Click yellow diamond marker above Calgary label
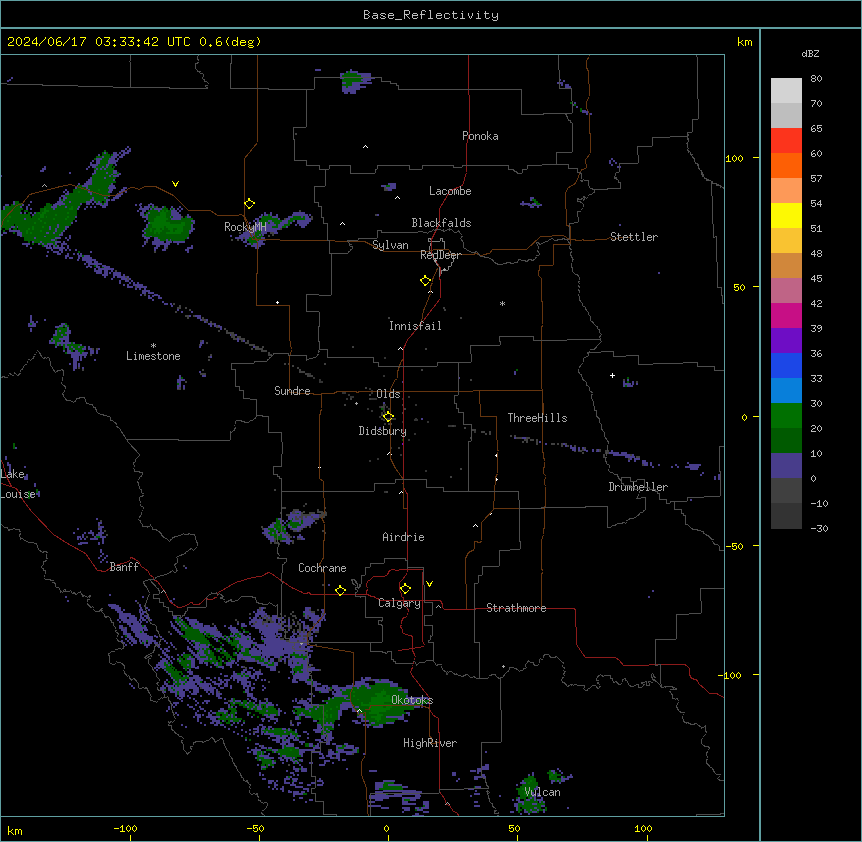 [x=405, y=589]
